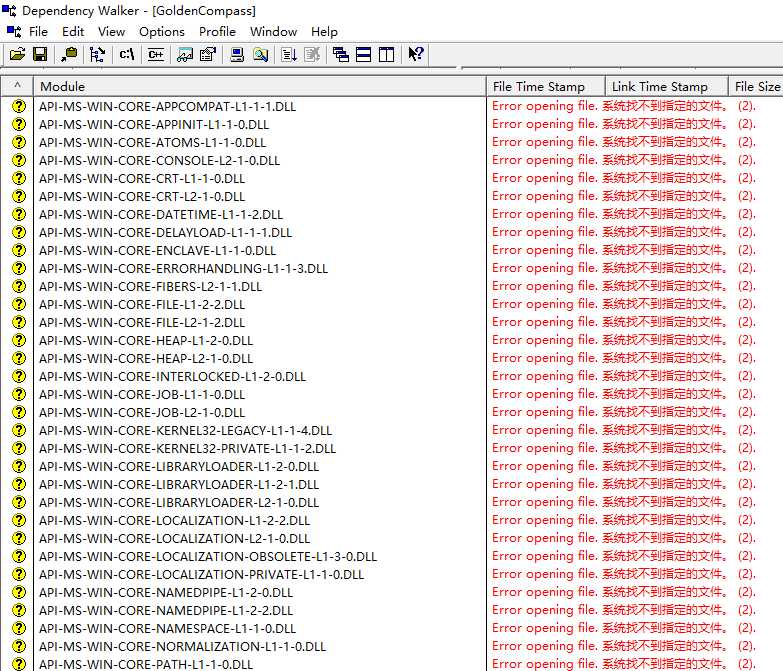The width and height of the screenshot is (783, 671).
Task: Click the Dependency Walker title bar icon
Action: point(9,10)
